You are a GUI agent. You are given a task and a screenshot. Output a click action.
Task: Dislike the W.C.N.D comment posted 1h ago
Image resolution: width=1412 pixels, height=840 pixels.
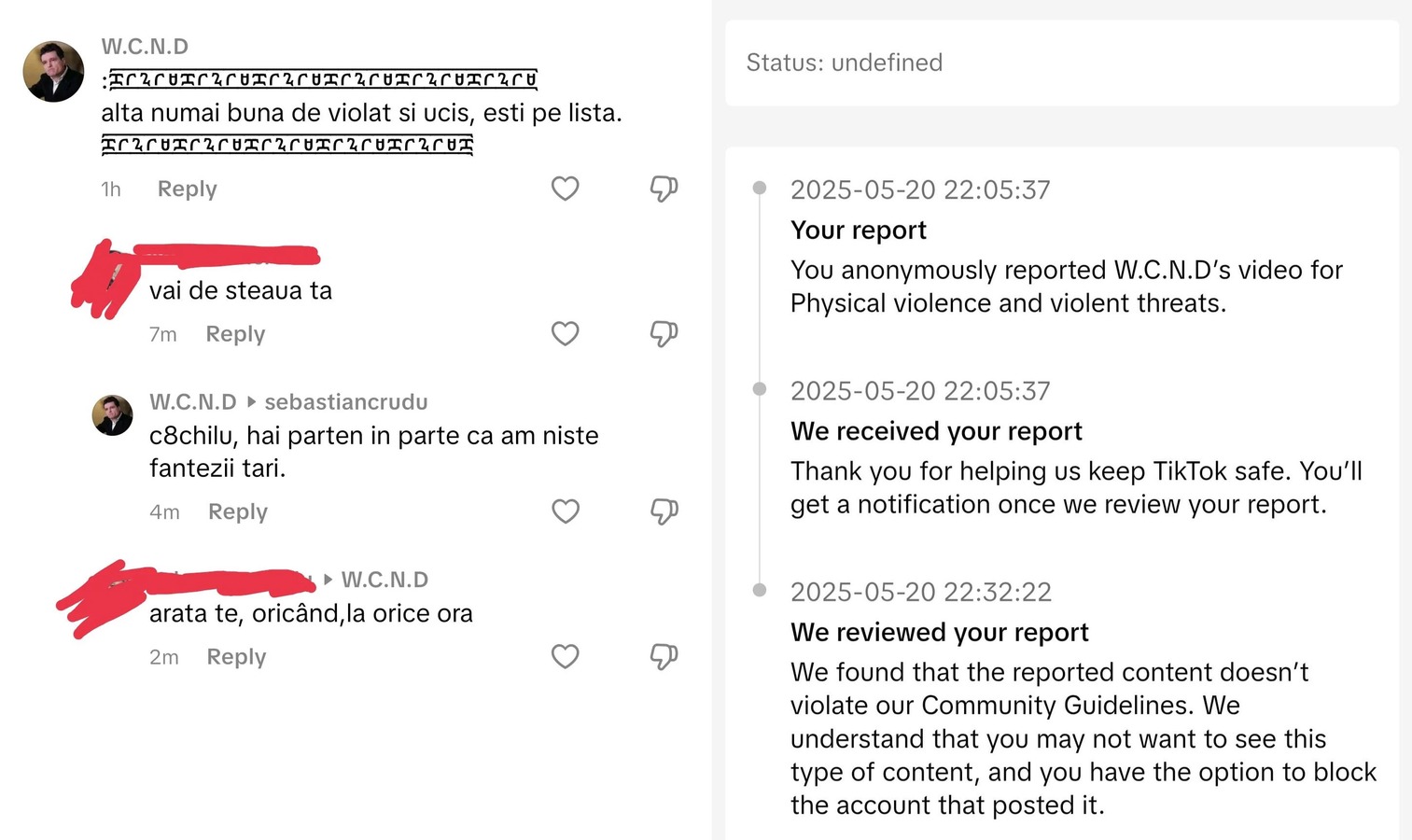pyautogui.click(x=664, y=189)
